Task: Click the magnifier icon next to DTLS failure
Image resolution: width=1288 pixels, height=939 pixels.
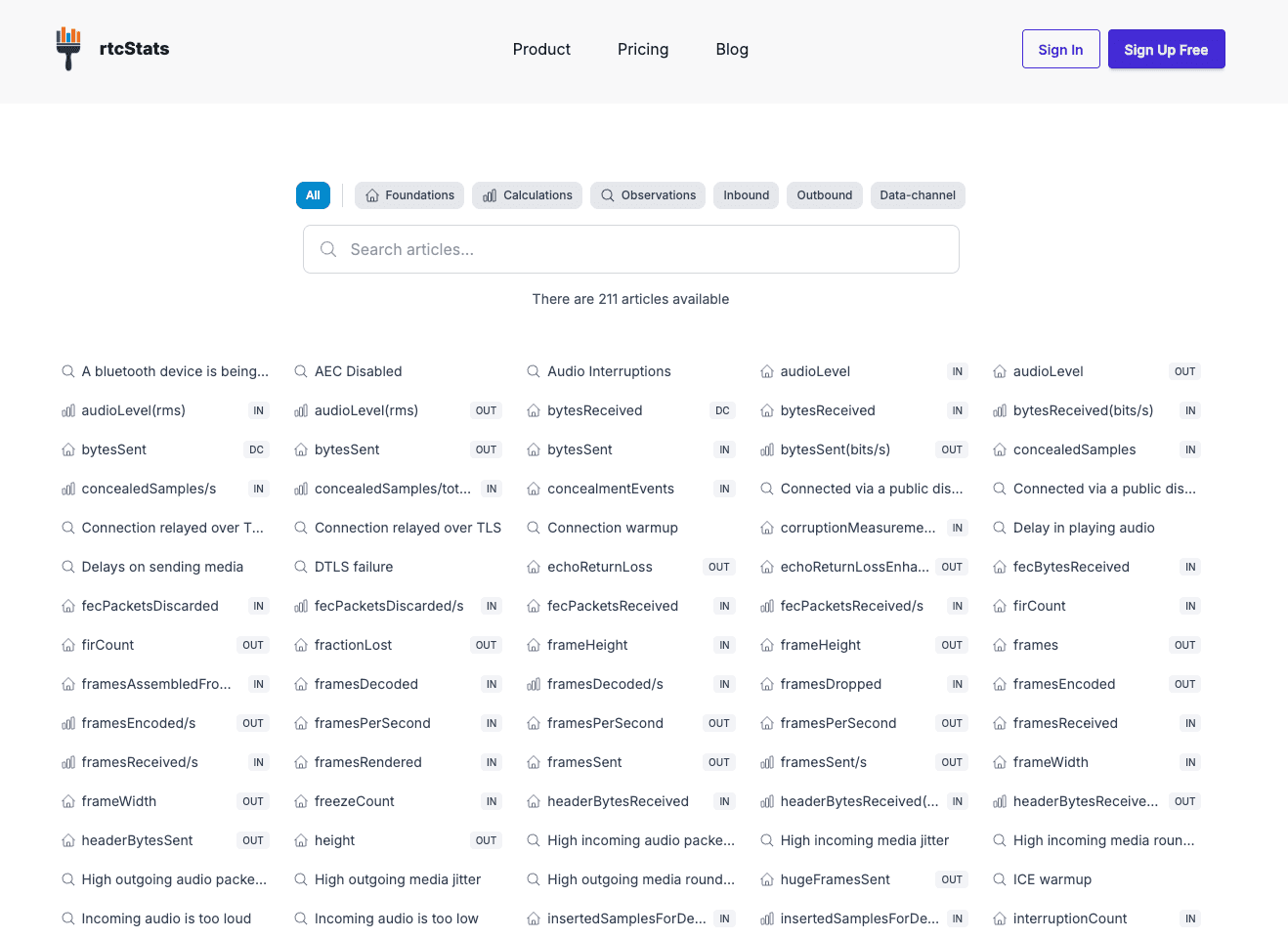Action: [300, 567]
